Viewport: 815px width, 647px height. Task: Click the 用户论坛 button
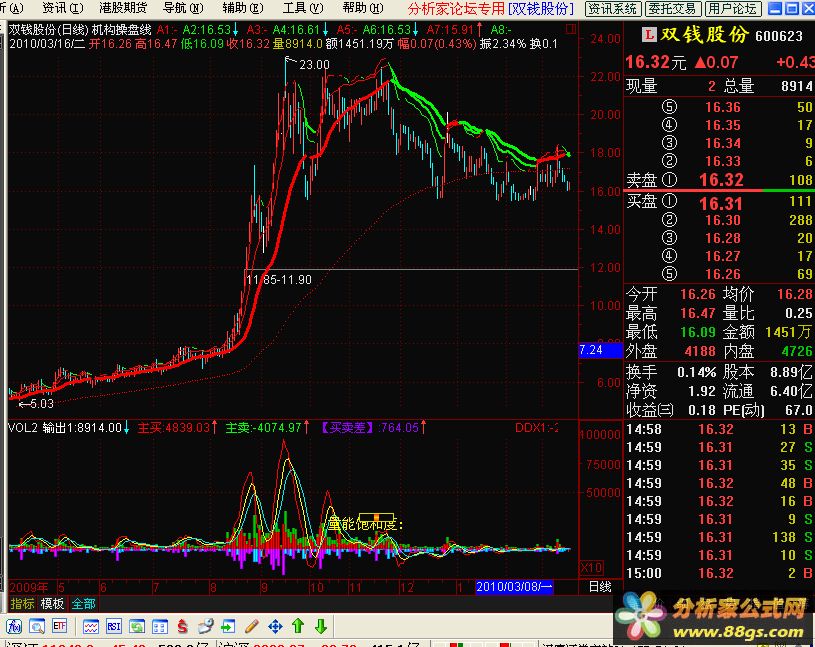tap(733, 9)
